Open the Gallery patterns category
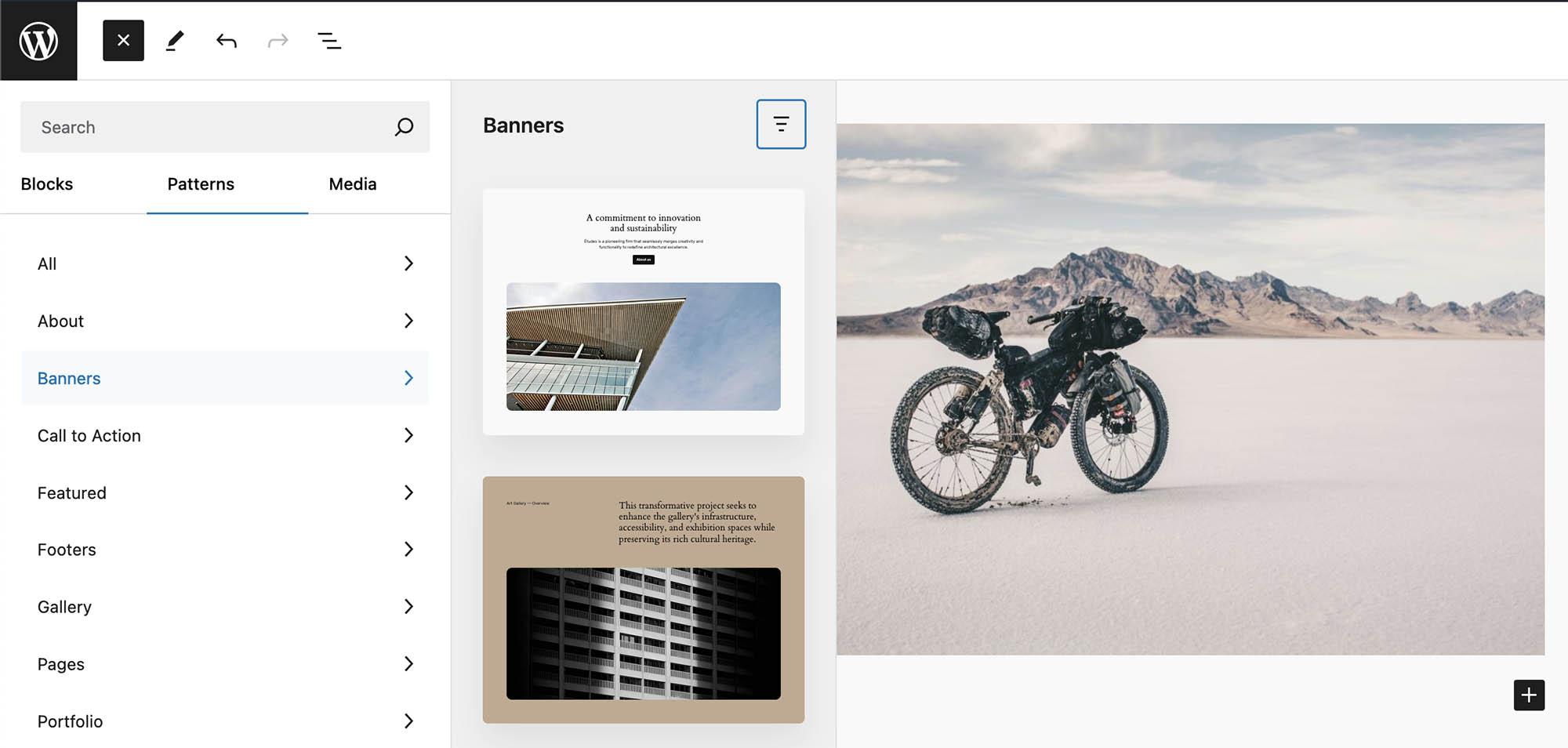 point(225,607)
